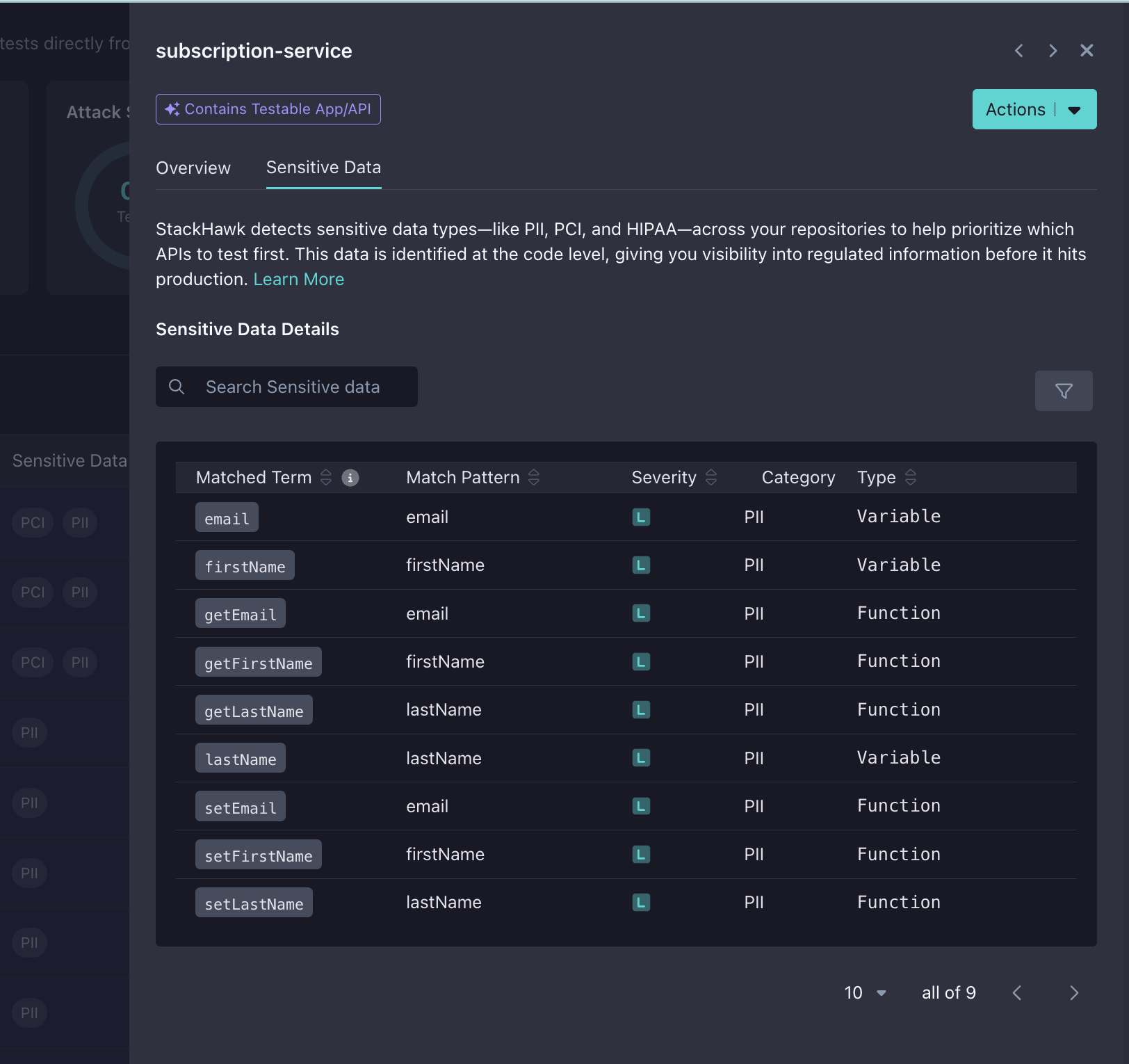Select the Sensitive Data tab

tap(323, 168)
